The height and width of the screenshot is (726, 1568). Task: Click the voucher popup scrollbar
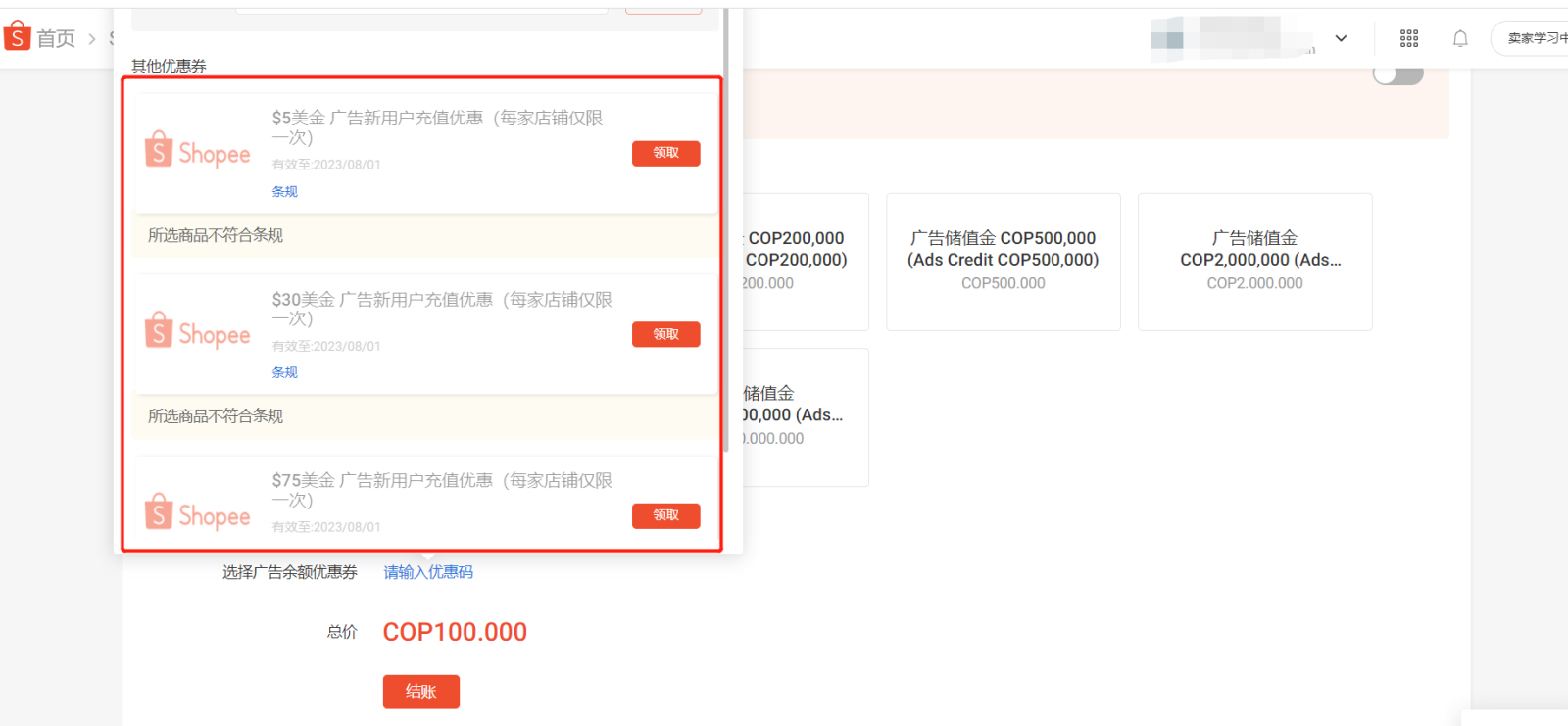click(x=726, y=230)
